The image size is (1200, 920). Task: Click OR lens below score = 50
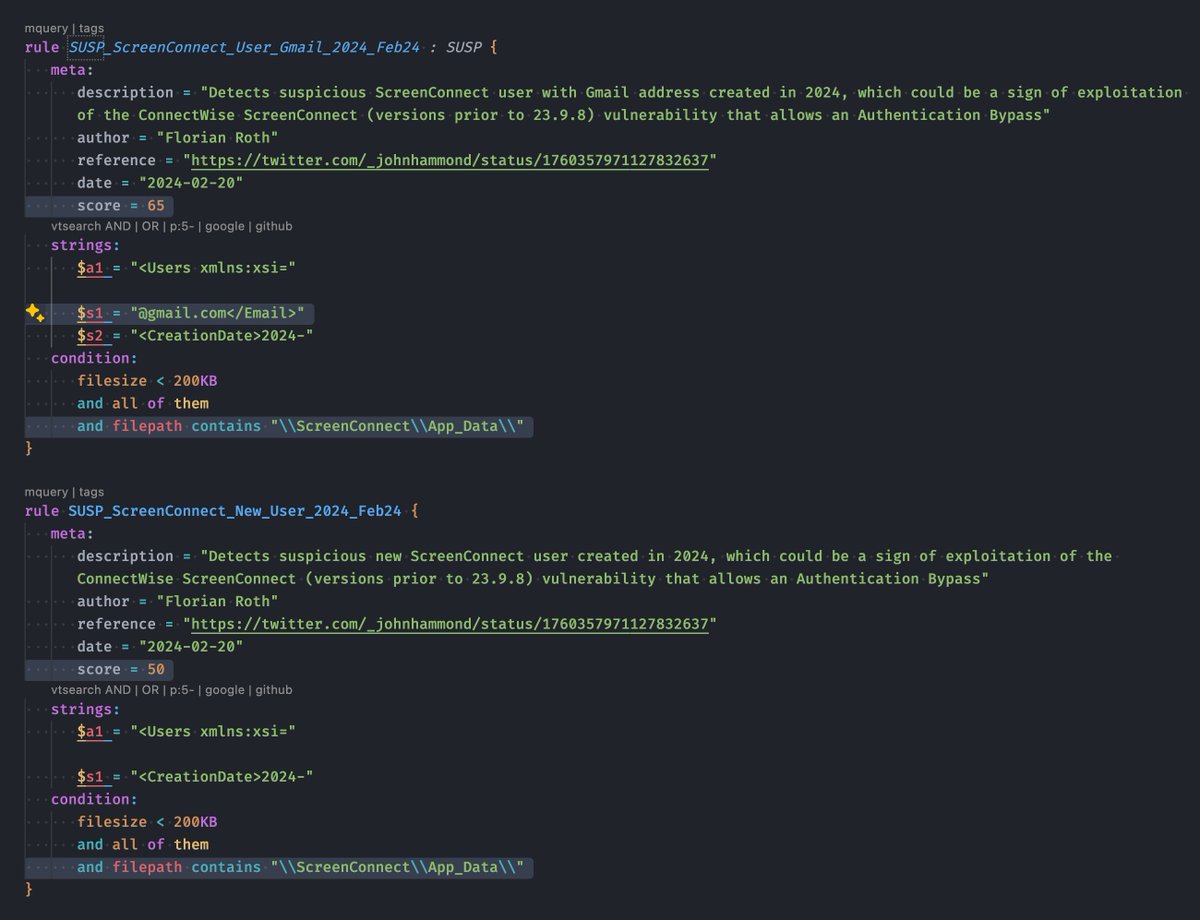tap(150, 690)
